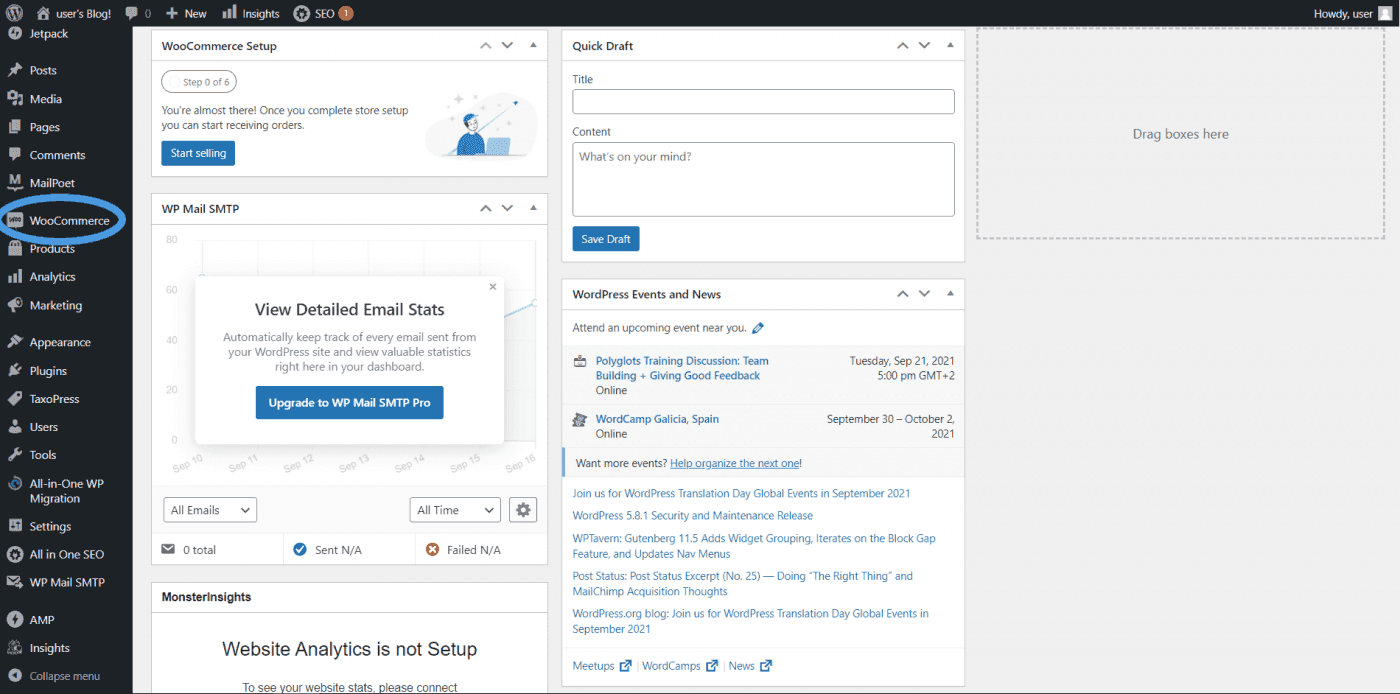Click the user avatar next to Howdy

1384,13
